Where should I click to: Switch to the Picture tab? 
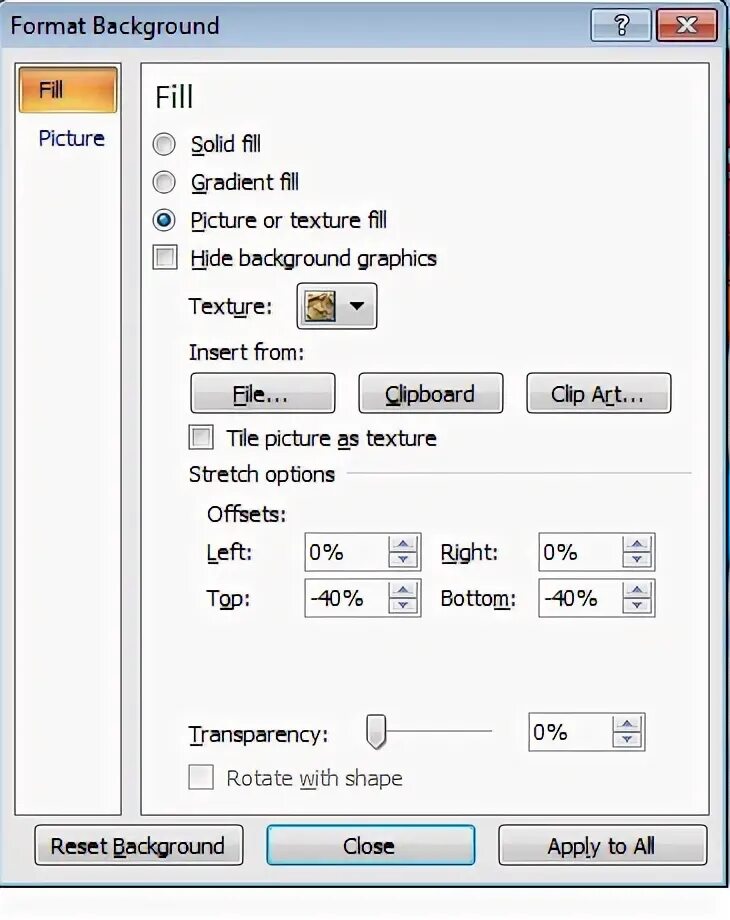71,138
